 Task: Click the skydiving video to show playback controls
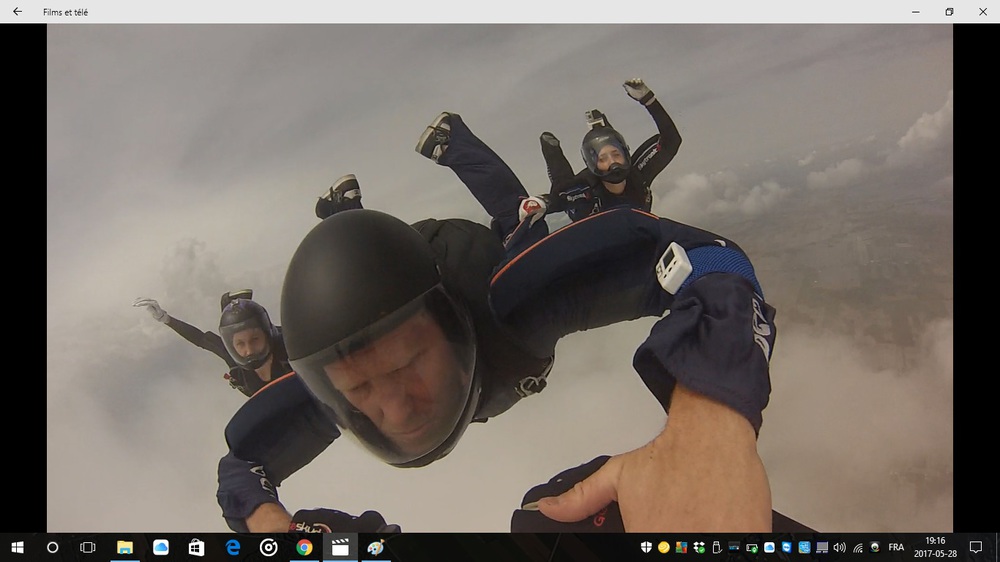(500, 280)
